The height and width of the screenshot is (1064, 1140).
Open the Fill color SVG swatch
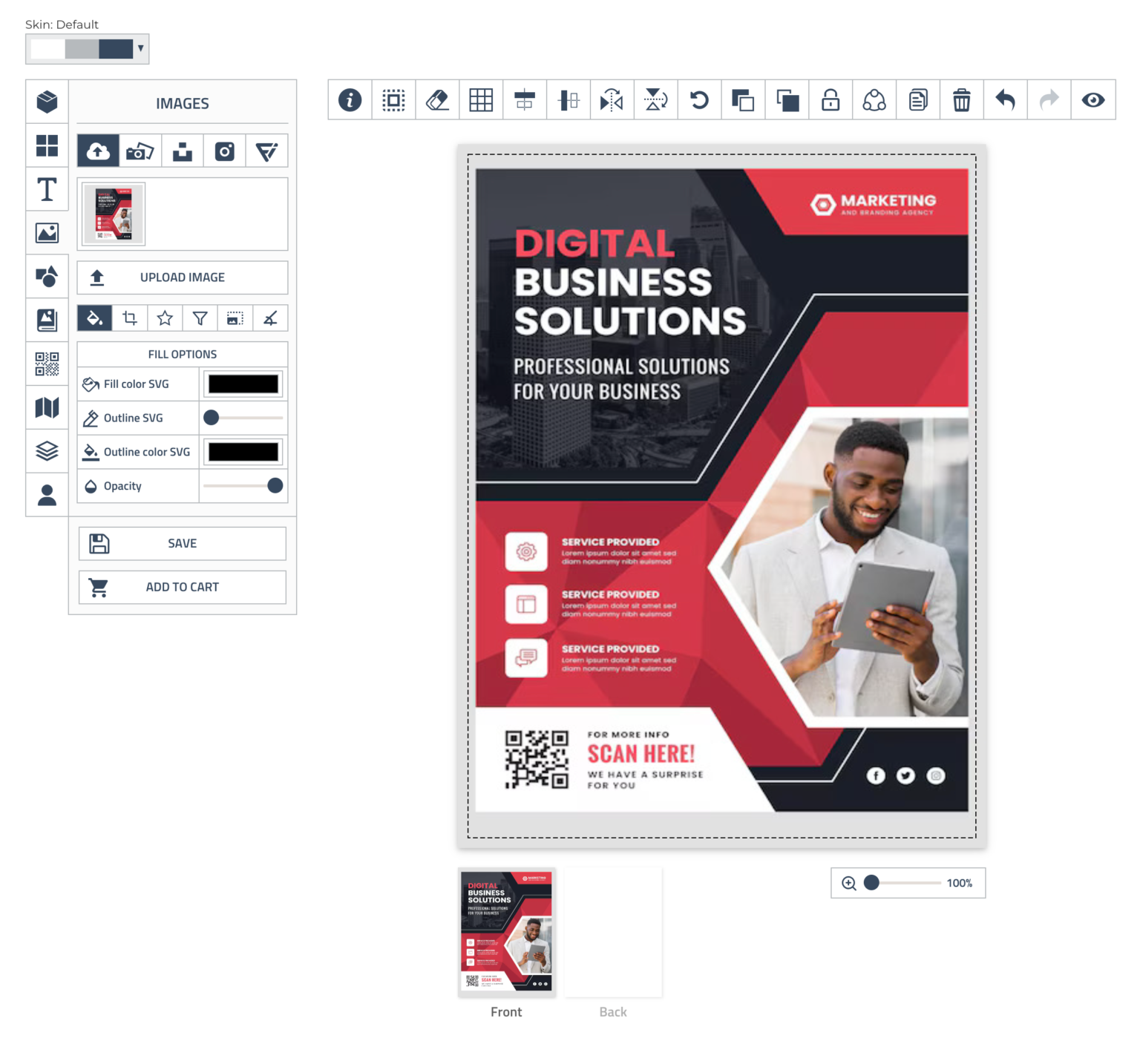[x=243, y=384]
